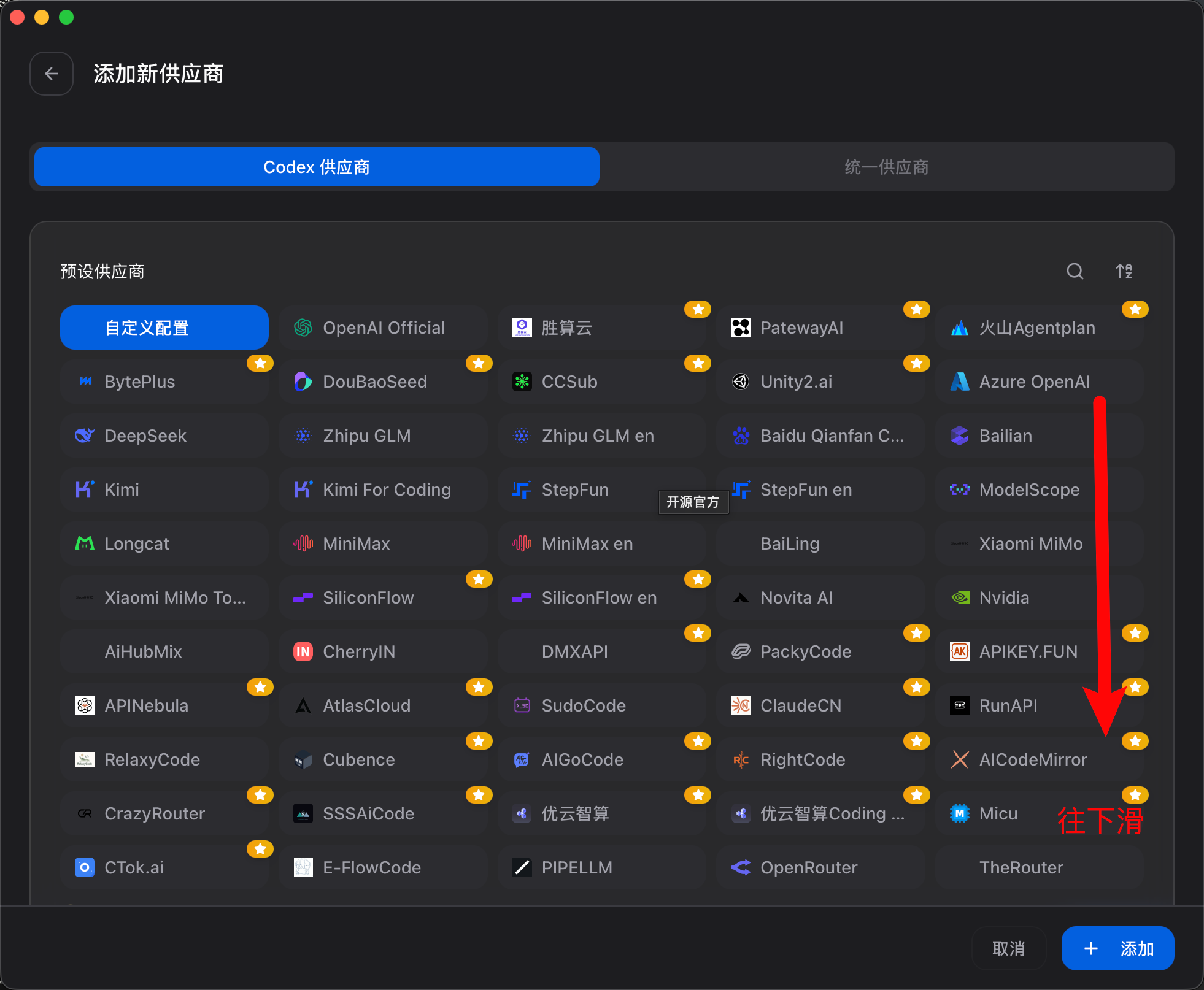Select the Azure OpenAI preset
The width and height of the screenshot is (1204, 990).
[x=1040, y=382]
